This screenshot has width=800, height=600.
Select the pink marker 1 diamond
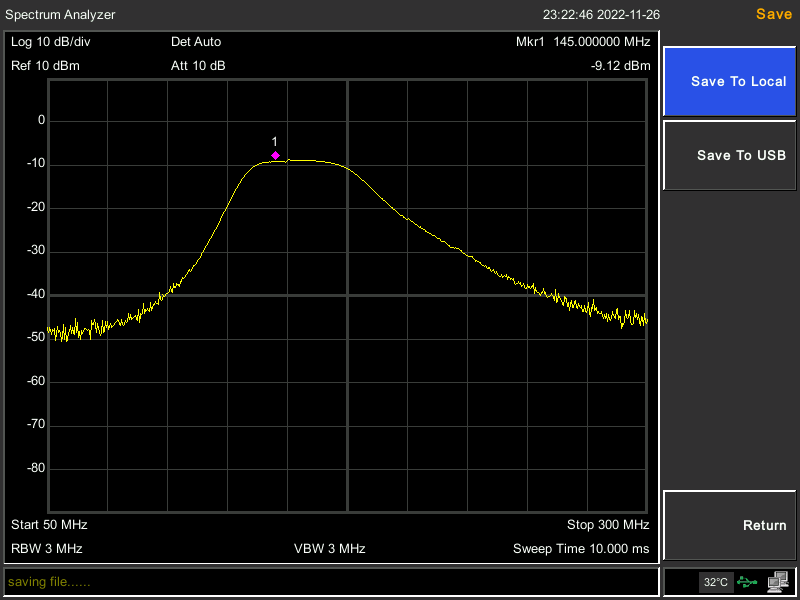coord(275,155)
